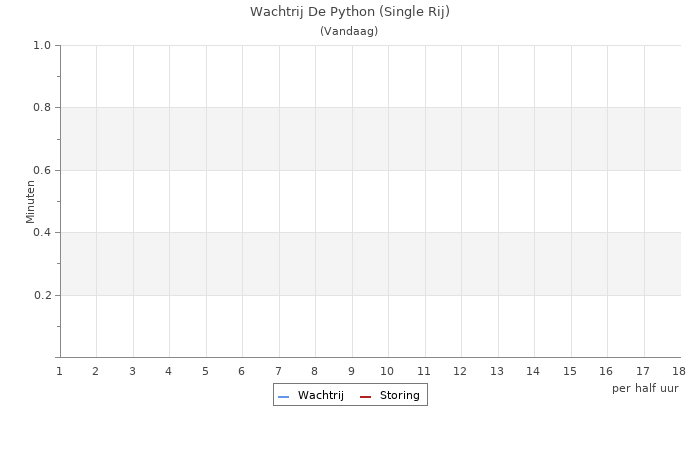700x450 pixels.
Task: Click the Minuten y-axis label
Action: point(30,201)
